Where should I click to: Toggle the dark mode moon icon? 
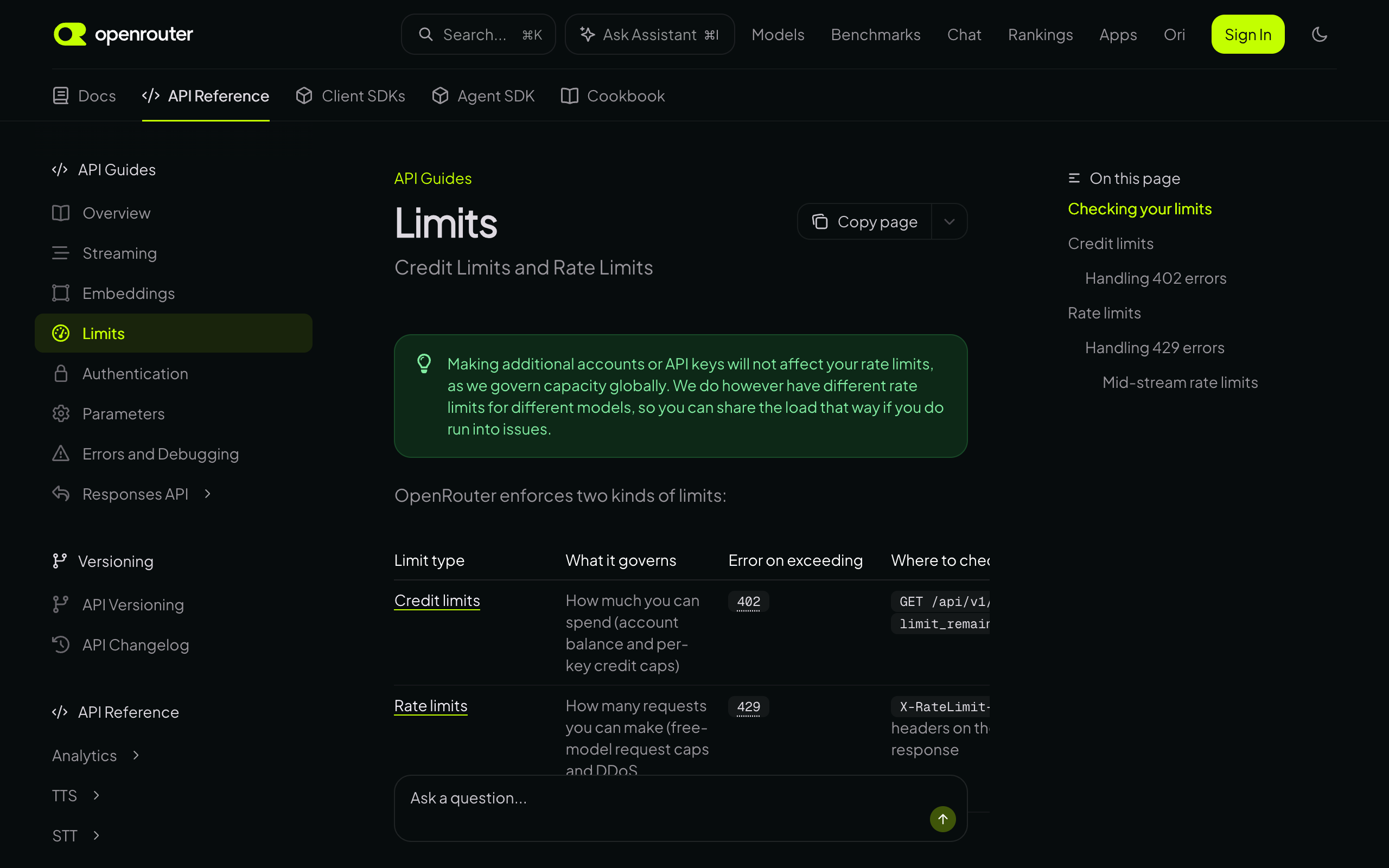point(1320,34)
